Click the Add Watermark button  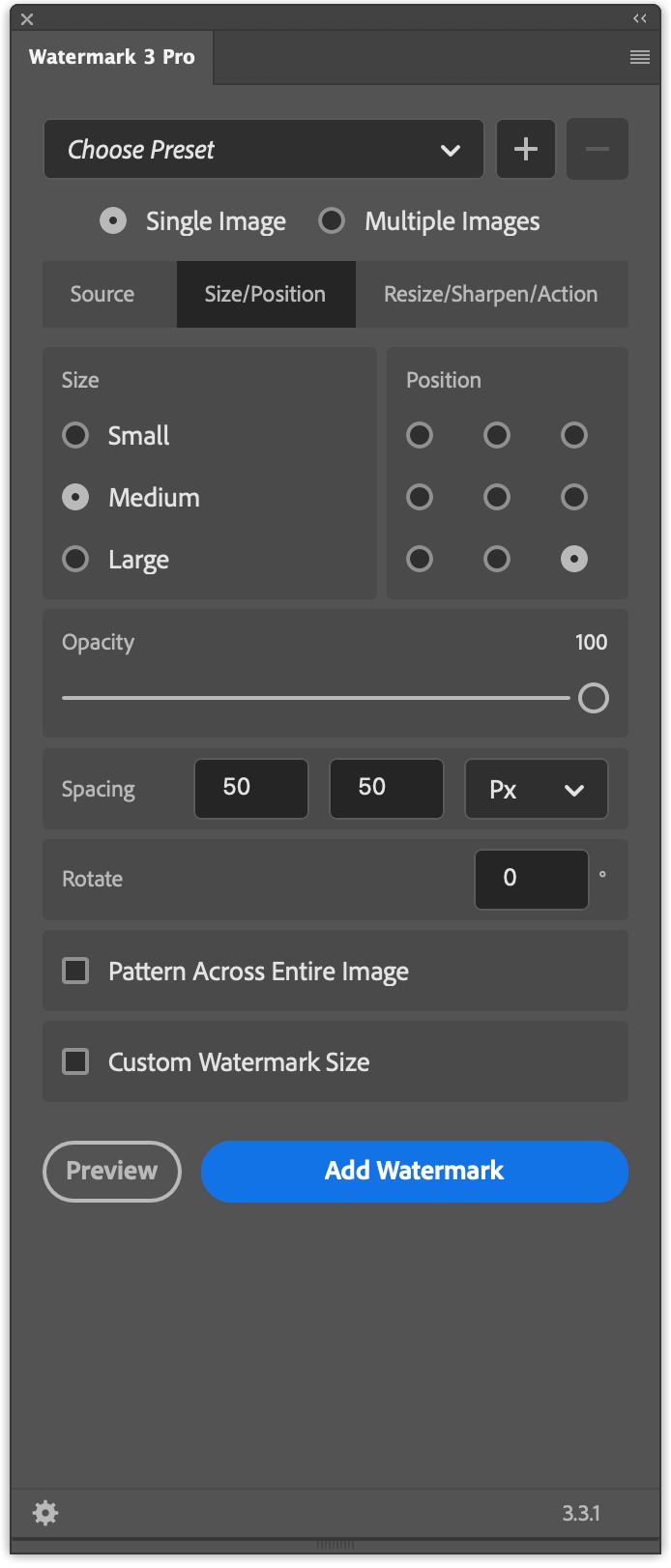coord(414,1171)
